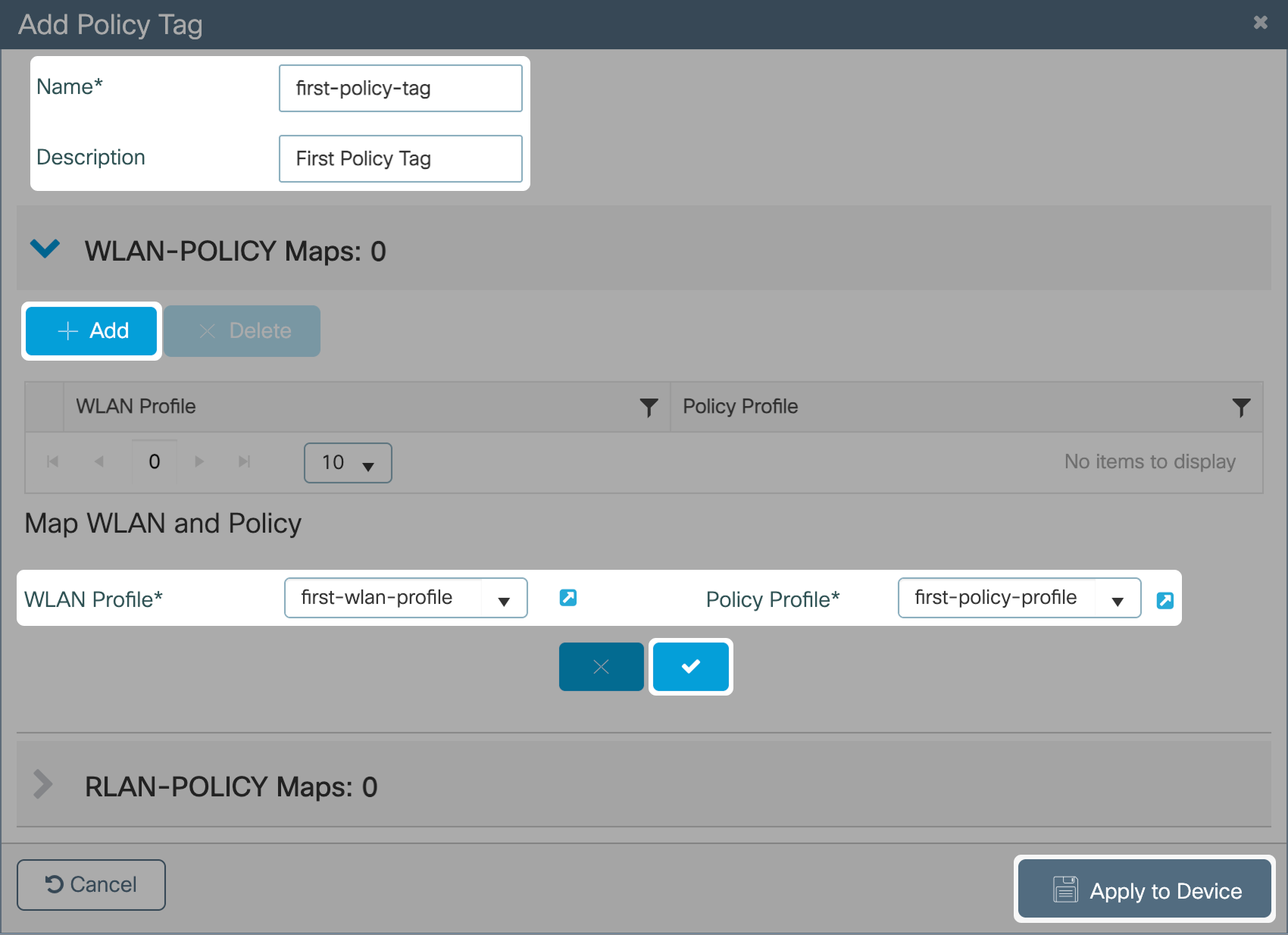
Task: Click the Add button
Action: 92,331
